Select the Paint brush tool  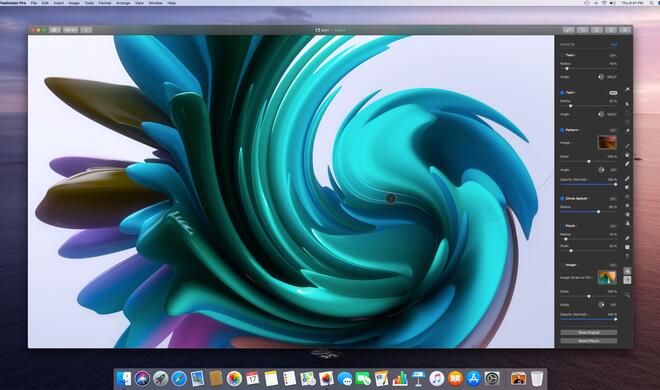[627, 146]
